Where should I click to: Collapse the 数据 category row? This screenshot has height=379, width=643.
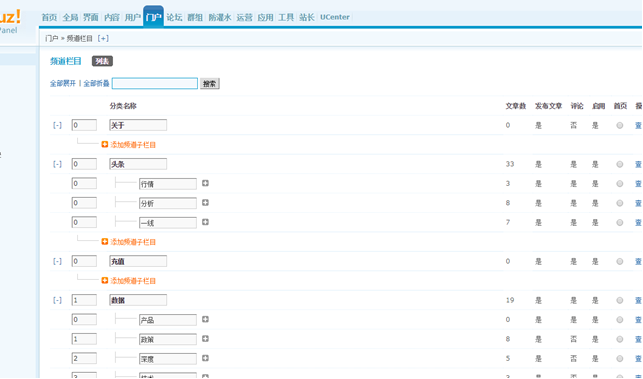[57, 300]
